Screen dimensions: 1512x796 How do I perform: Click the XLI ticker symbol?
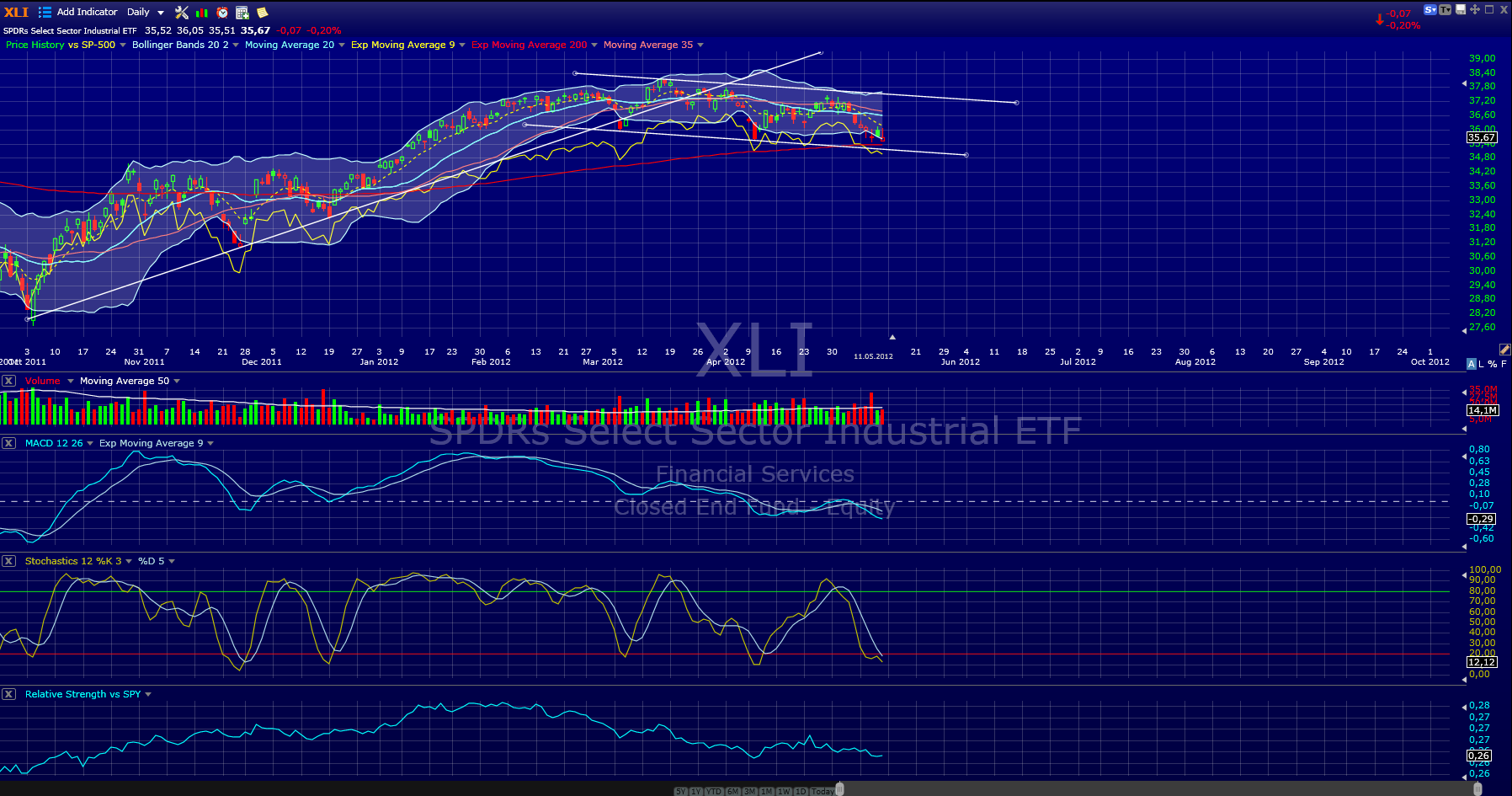click(x=16, y=12)
